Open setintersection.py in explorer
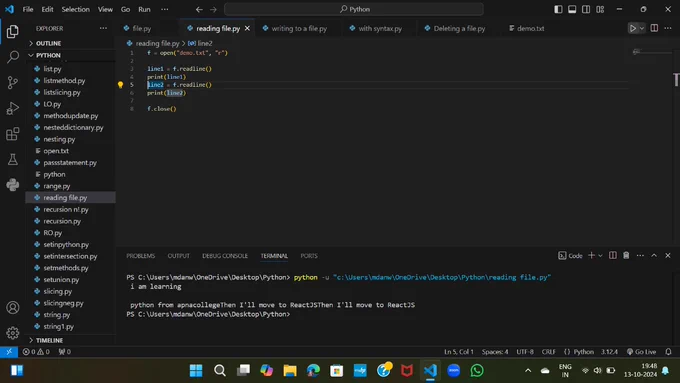 point(70,256)
